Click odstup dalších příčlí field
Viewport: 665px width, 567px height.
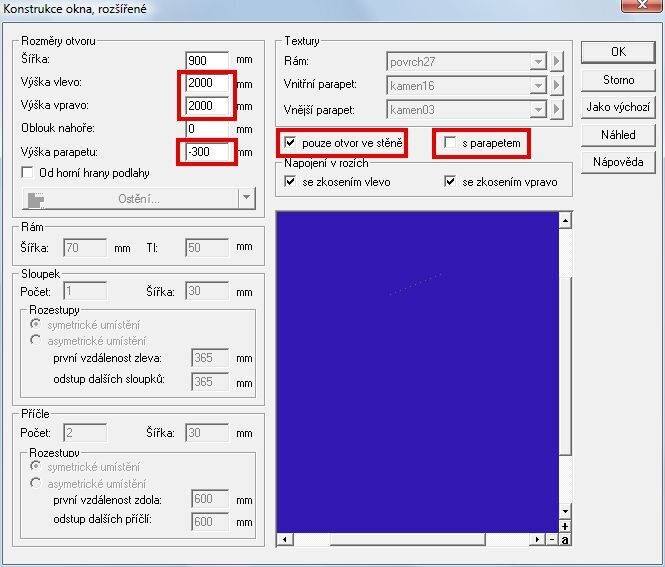pyautogui.click(x=210, y=522)
